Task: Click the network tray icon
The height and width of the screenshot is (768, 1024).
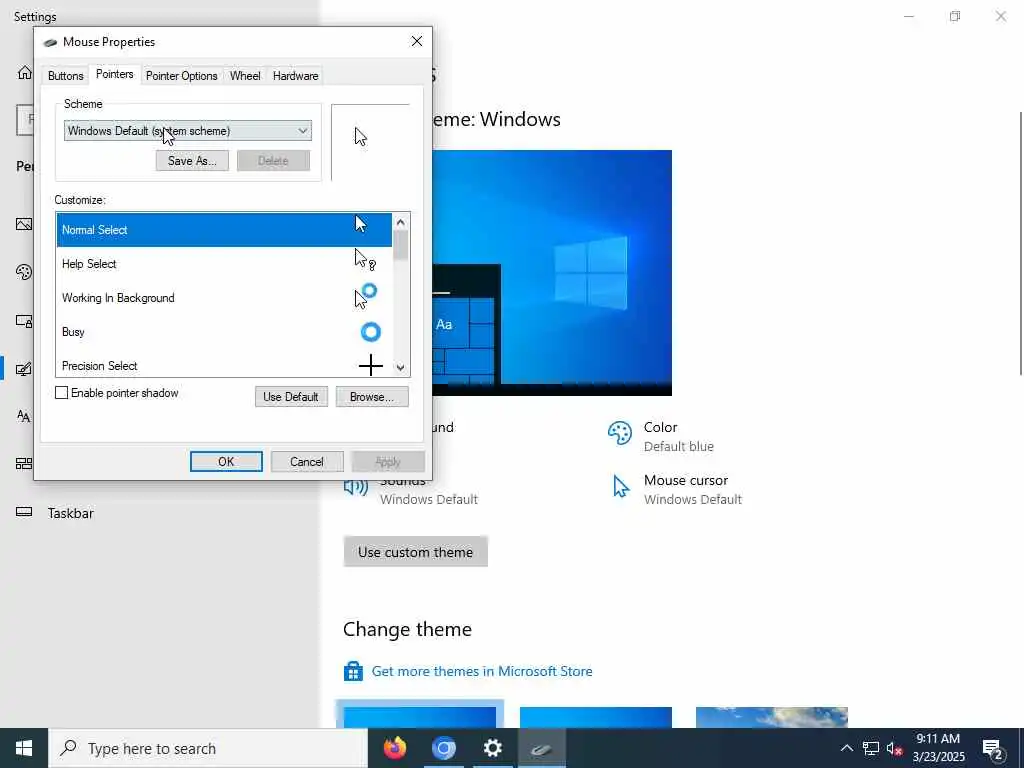Action: tap(871, 748)
